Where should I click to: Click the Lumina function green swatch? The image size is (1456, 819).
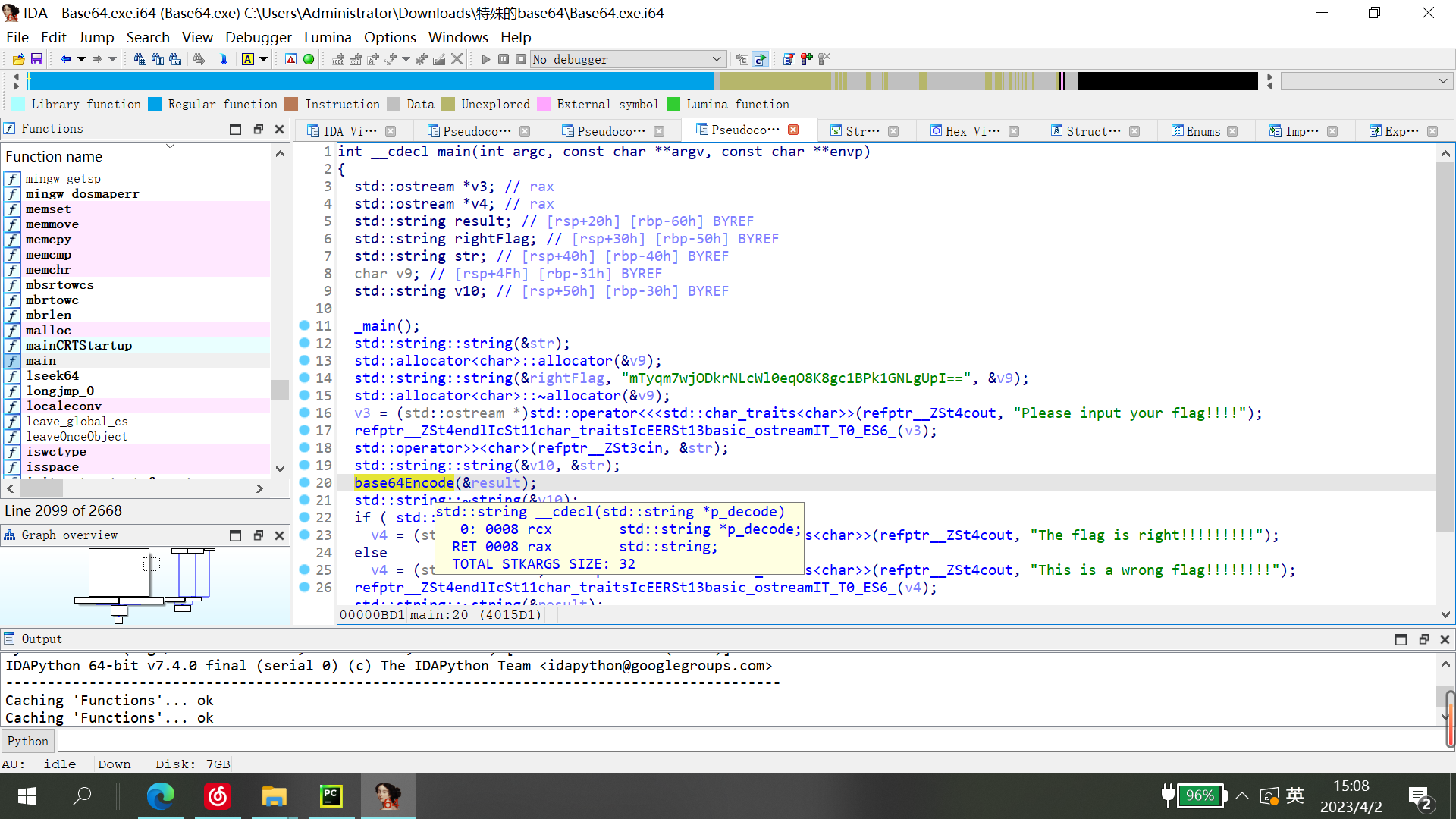click(673, 105)
